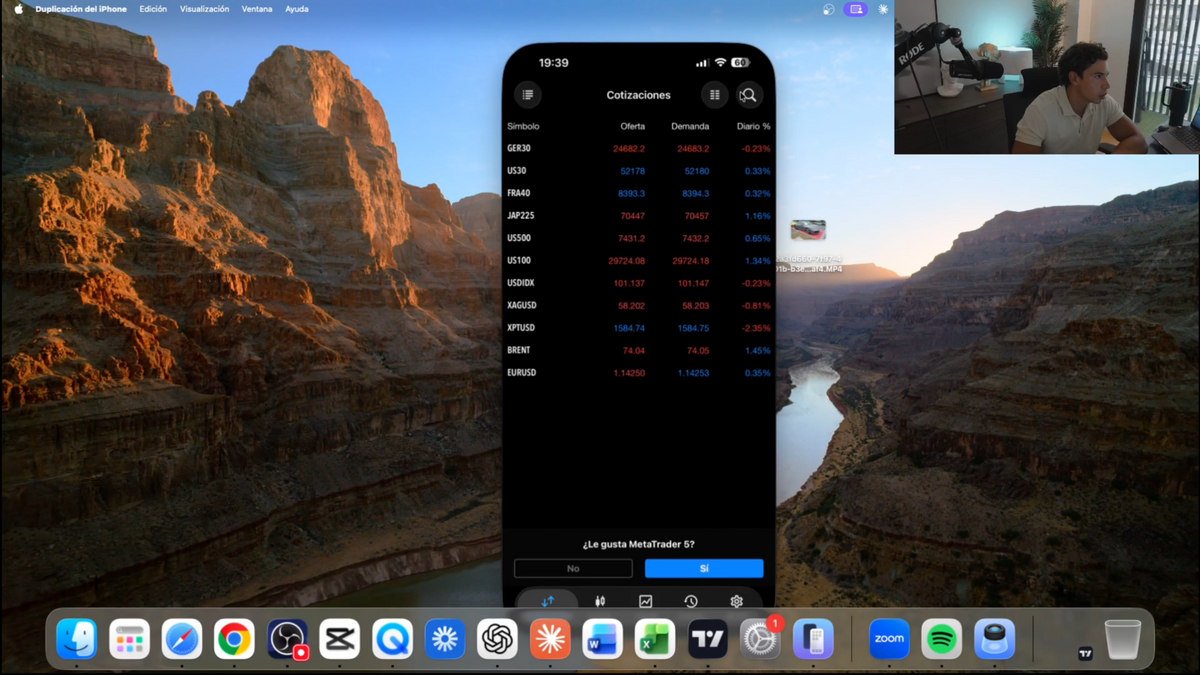Open the Ventana menu
Image resolution: width=1200 pixels, height=675 pixels.
point(257,9)
